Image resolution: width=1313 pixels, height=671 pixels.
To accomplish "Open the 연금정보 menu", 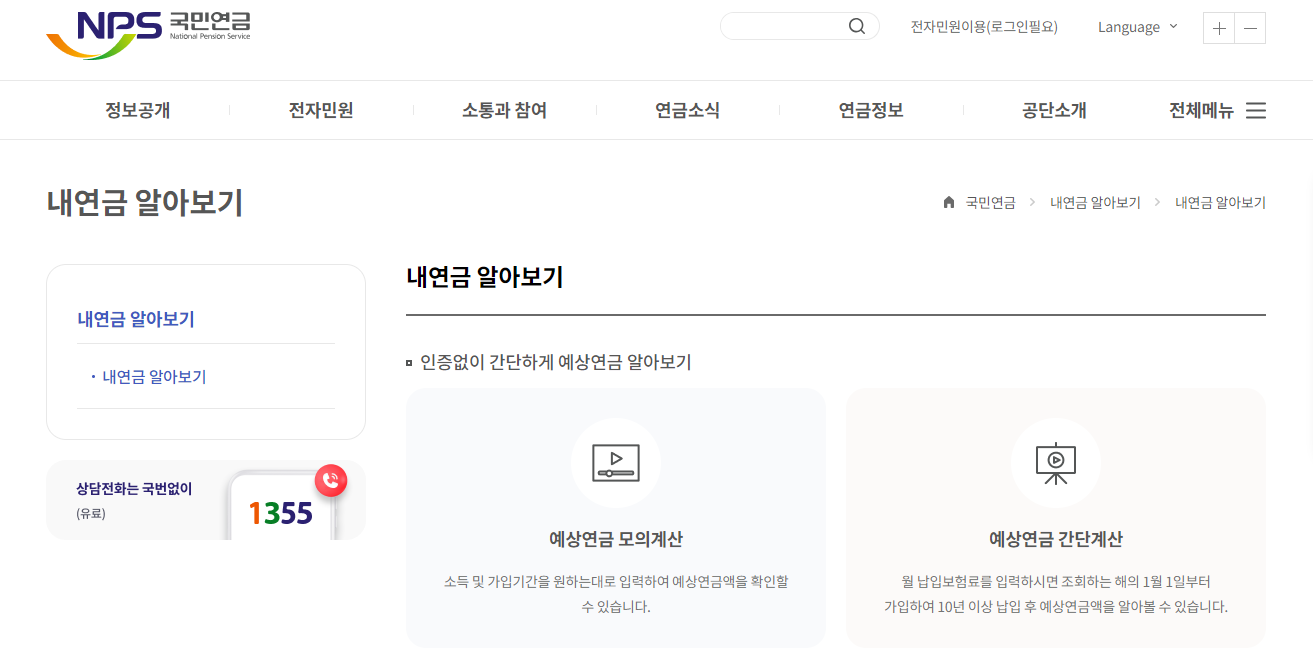I will [x=871, y=110].
